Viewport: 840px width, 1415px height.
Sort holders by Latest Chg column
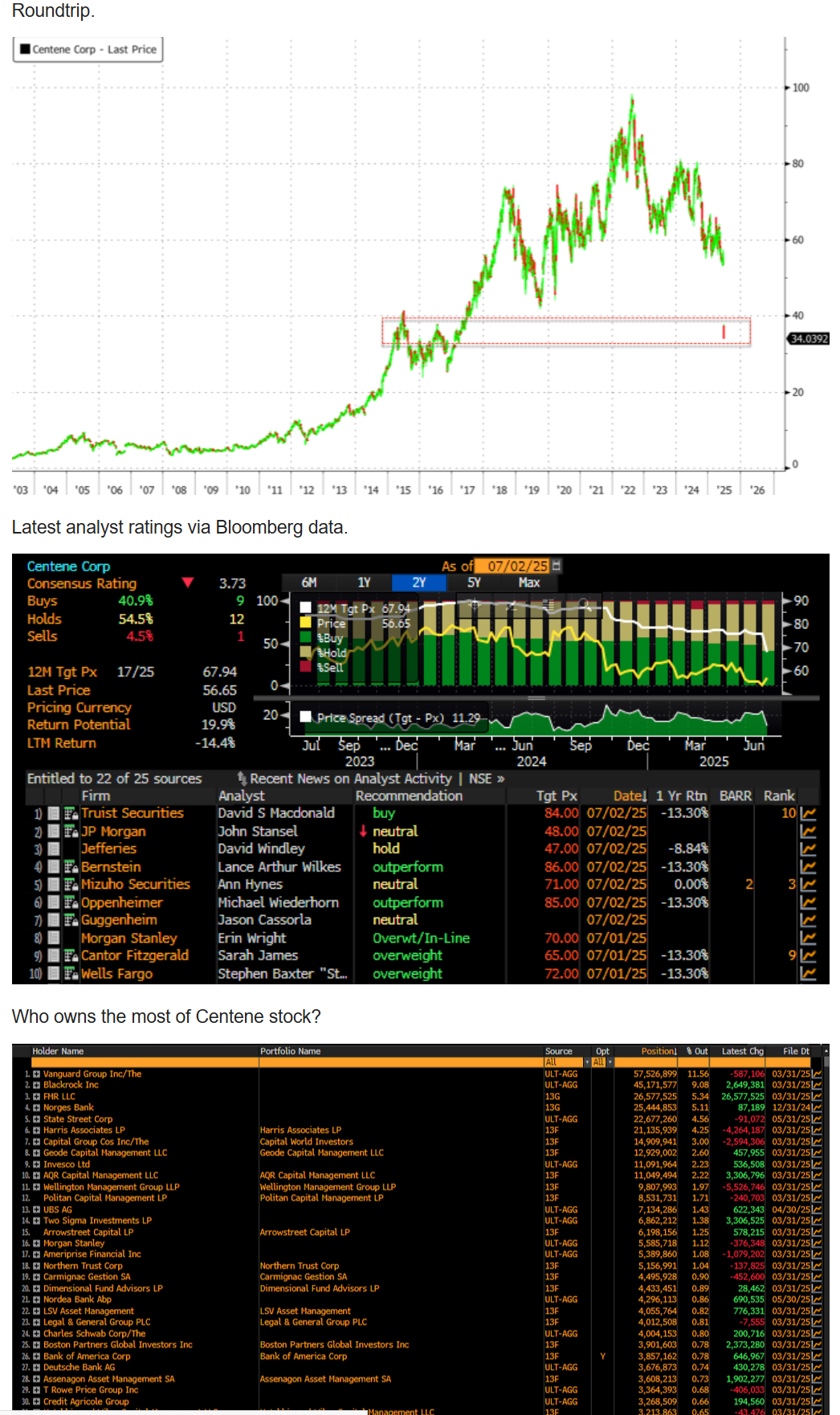743,1051
